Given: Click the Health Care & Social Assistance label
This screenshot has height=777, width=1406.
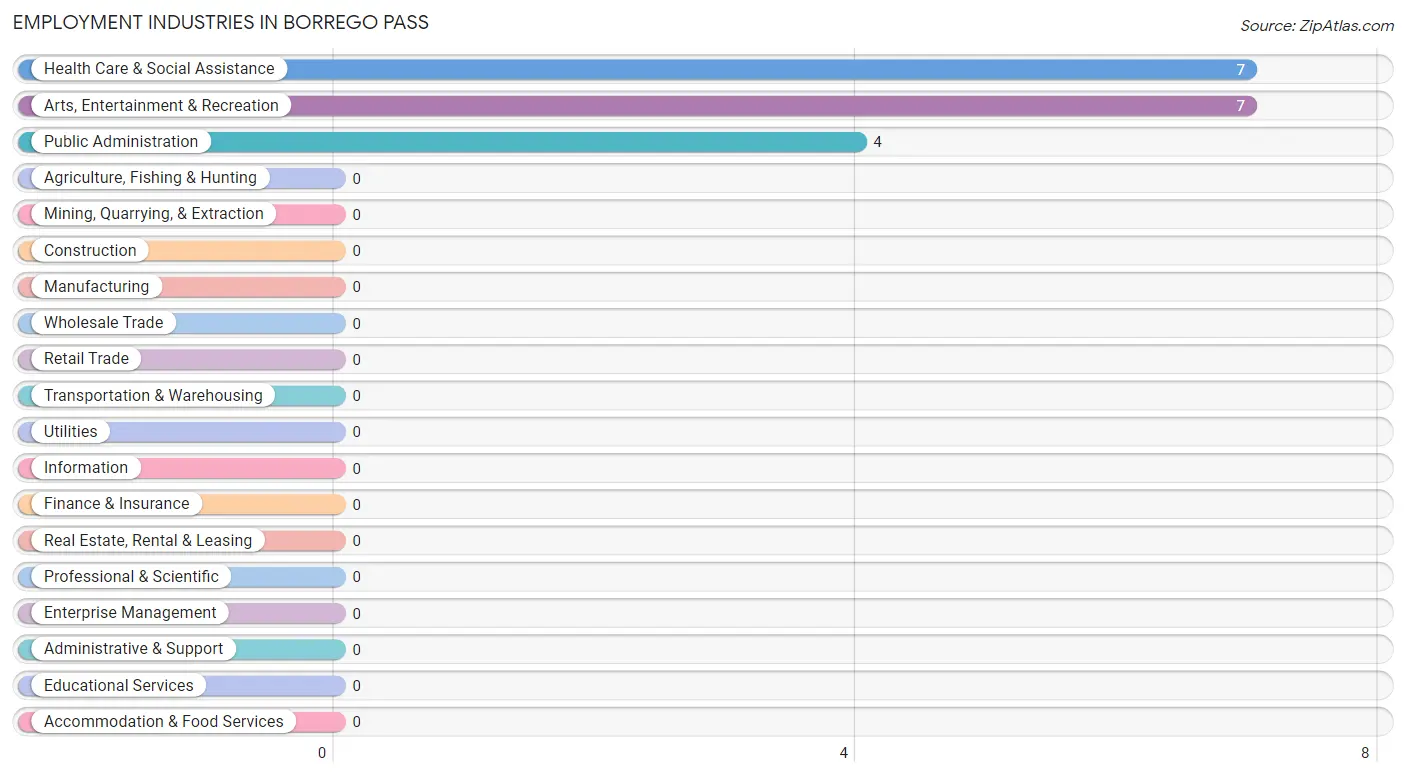Looking at the screenshot, I should [159, 69].
